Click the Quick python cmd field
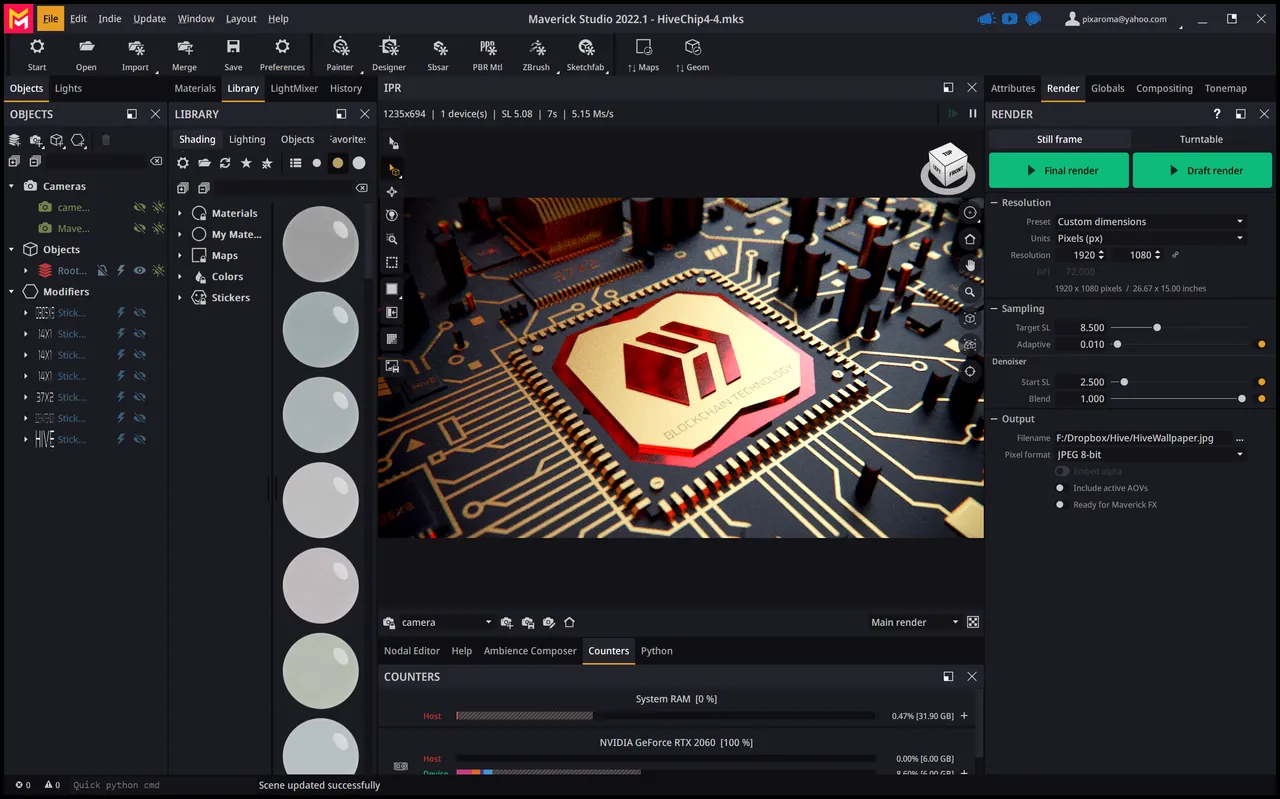Viewport: 1280px width, 799px height. [x=116, y=785]
